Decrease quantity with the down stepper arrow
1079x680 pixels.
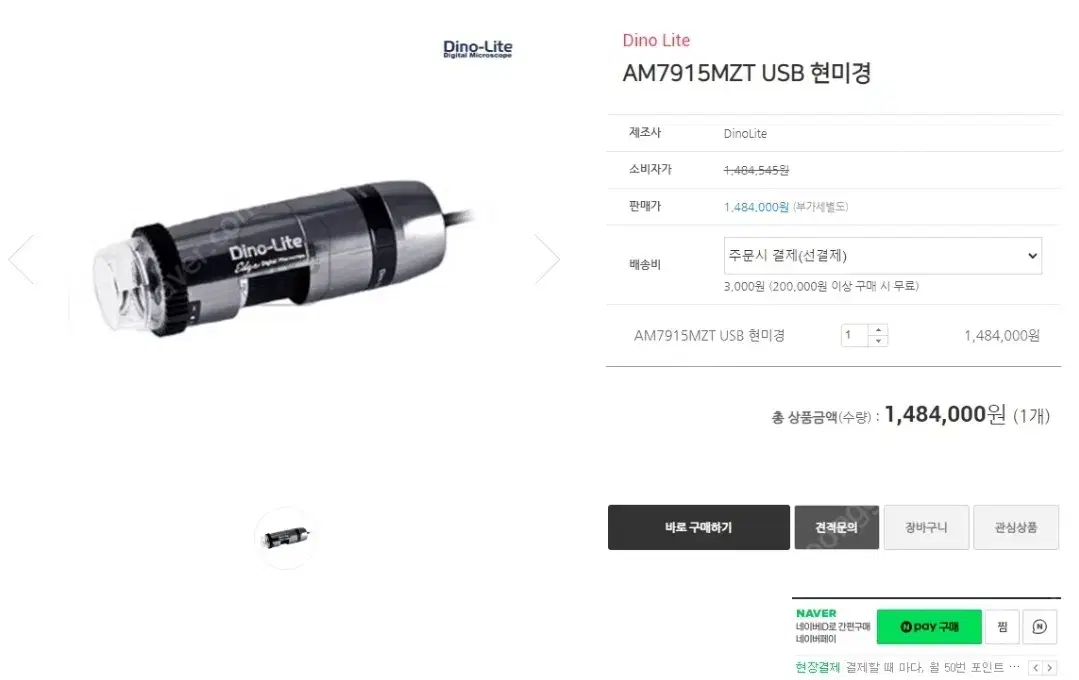878,341
